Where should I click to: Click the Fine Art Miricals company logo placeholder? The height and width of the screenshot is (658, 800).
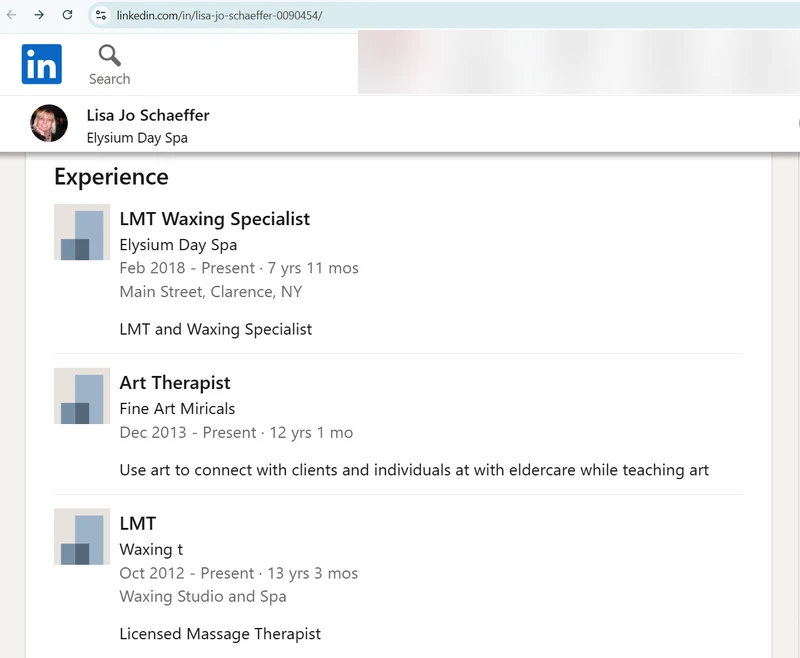click(82, 396)
